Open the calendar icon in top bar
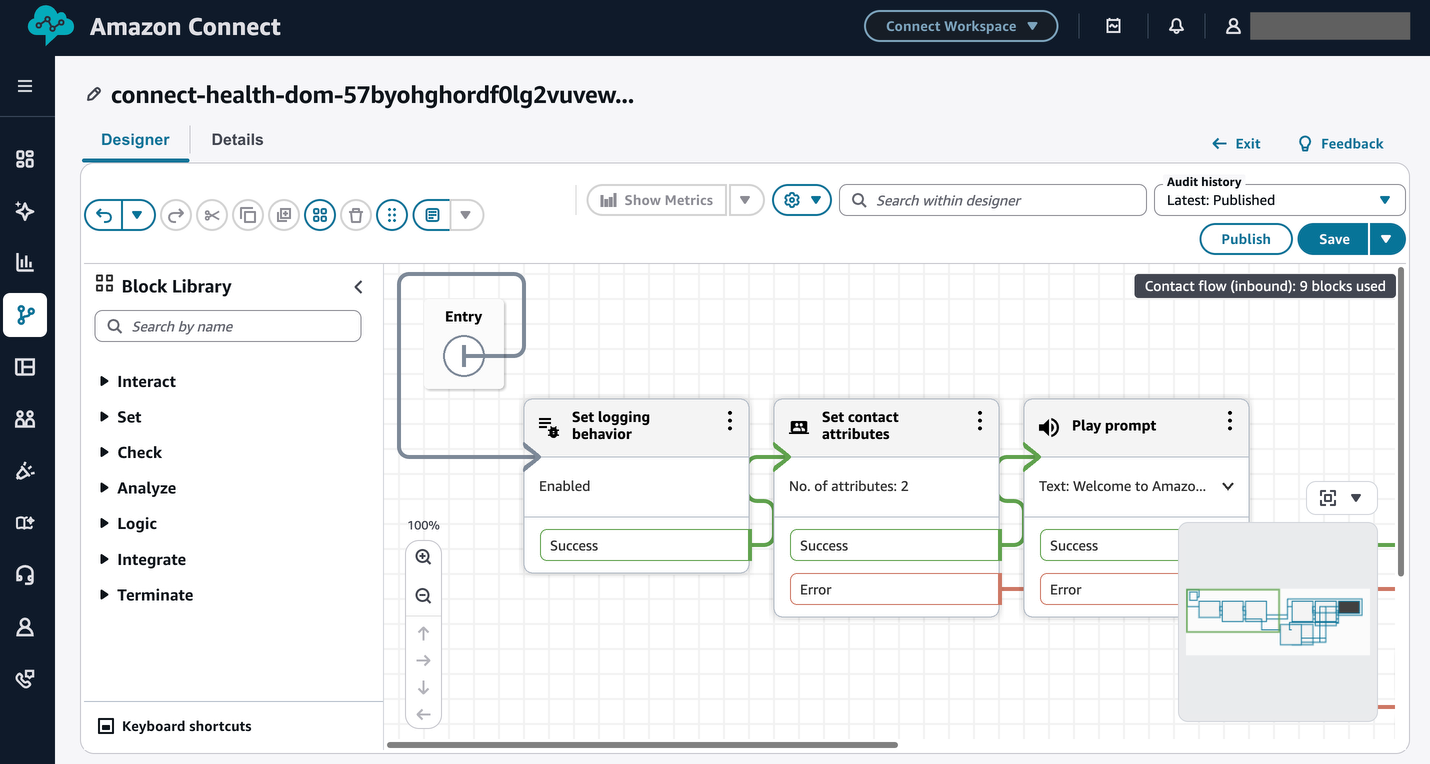1430x764 pixels. pos(1113,27)
